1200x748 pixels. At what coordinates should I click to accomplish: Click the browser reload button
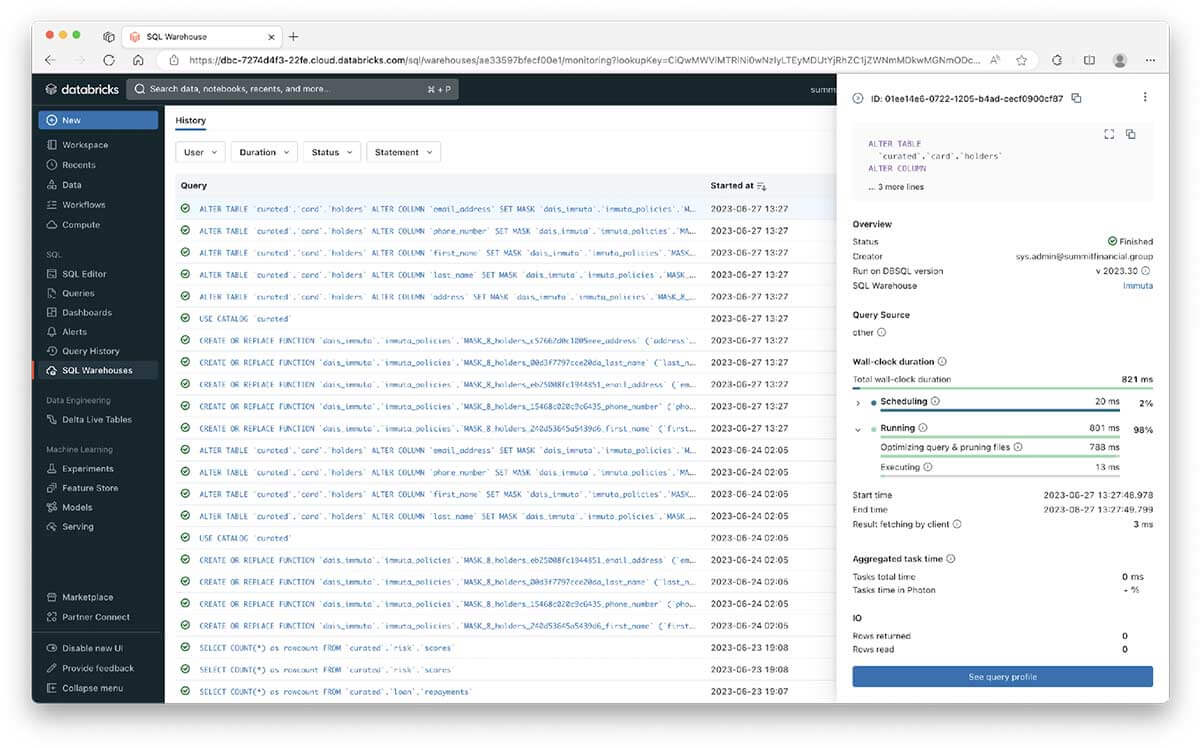click(109, 60)
